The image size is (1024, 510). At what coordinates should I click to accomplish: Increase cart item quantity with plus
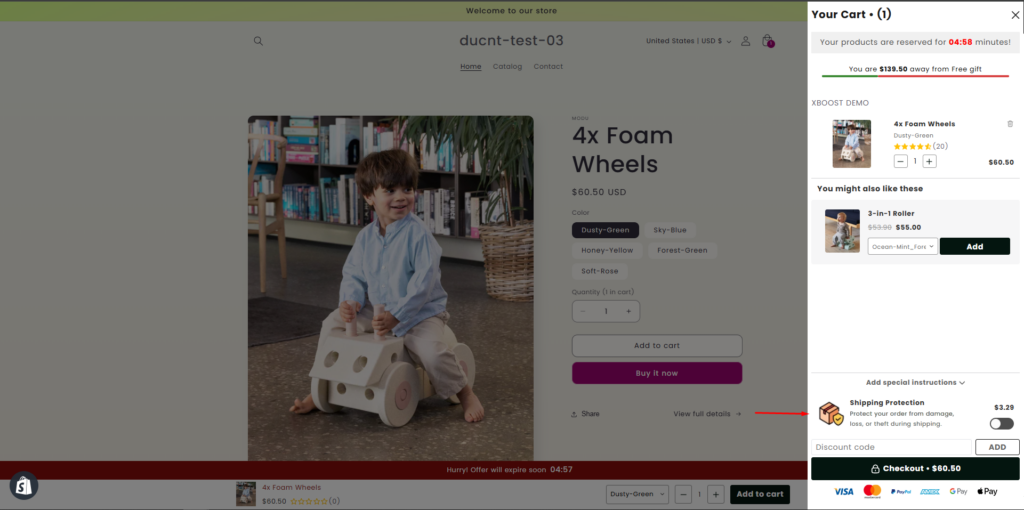929,161
